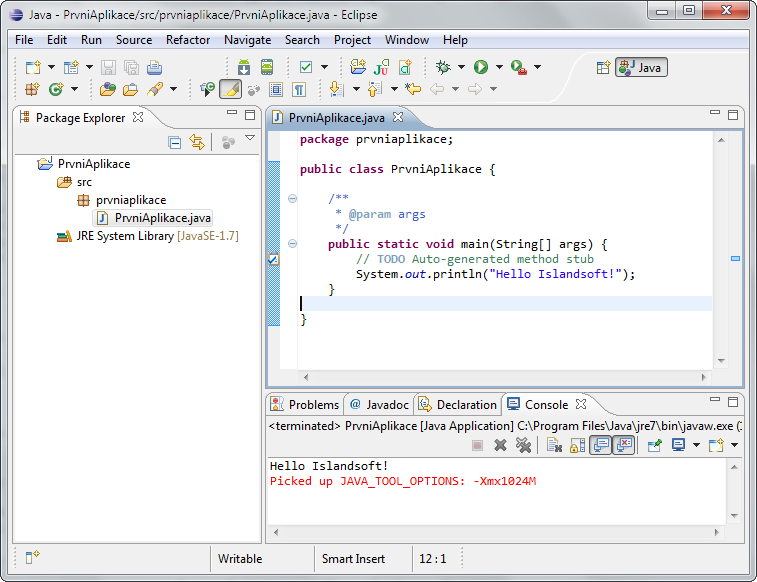The height and width of the screenshot is (582, 757).
Task: Click the editor vertical scrollbar down arrow
Action: (x=721, y=361)
